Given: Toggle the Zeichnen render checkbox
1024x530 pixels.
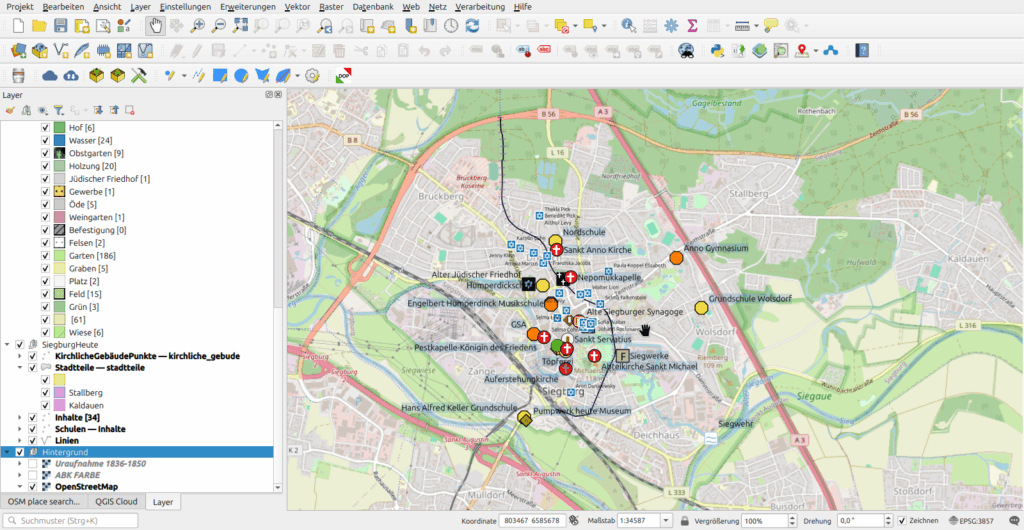Looking at the screenshot, I should [902, 521].
